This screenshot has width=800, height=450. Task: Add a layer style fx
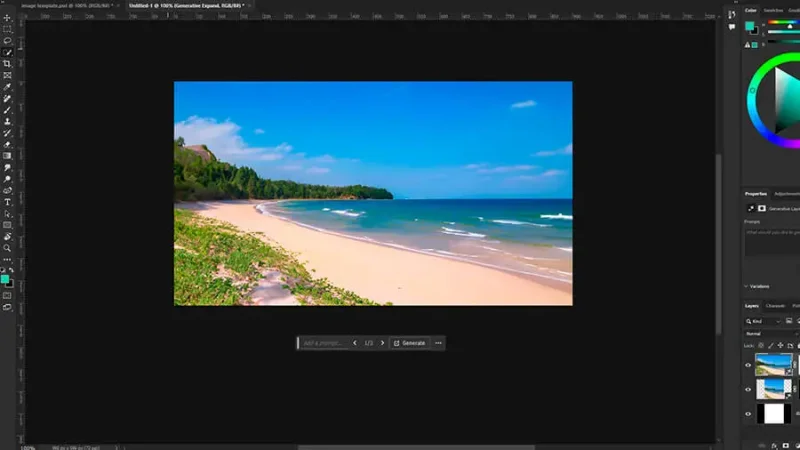[774, 445]
